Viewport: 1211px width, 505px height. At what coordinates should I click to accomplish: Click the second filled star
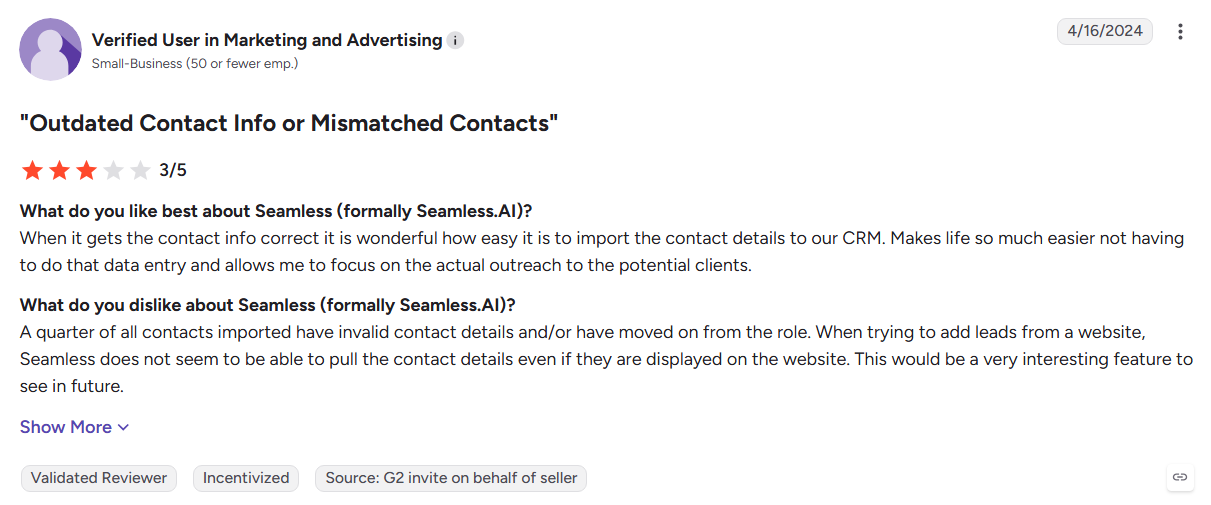60,170
